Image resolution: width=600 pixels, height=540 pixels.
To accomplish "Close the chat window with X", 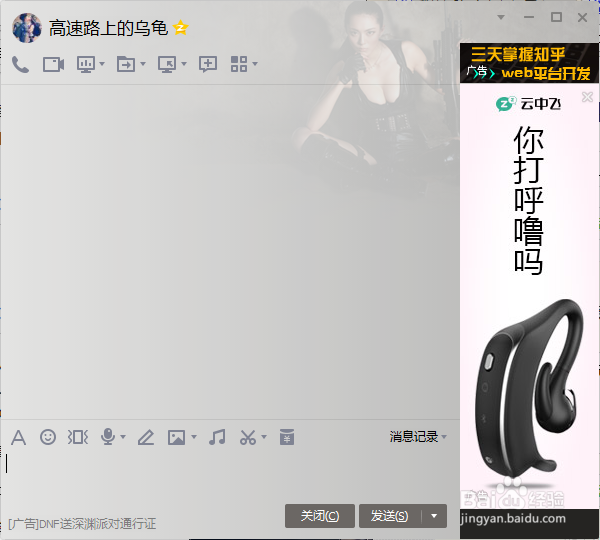I will tap(582, 17).
